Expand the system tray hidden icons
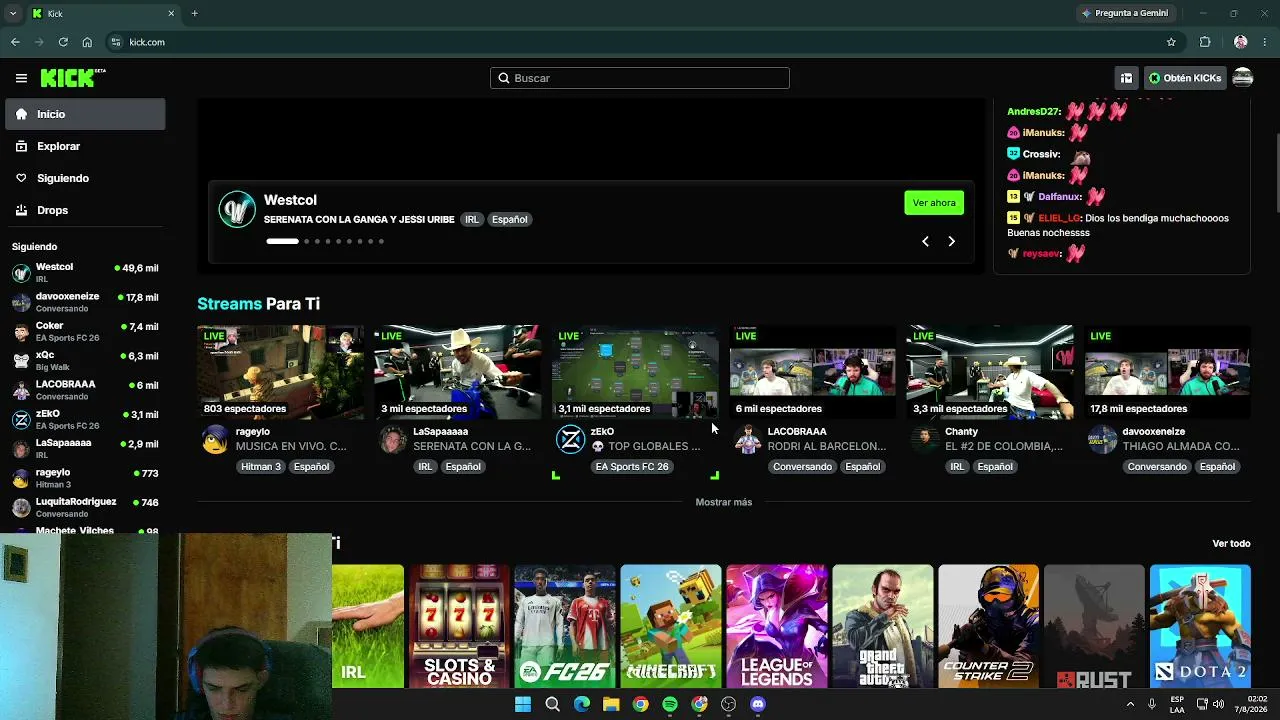 click(x=1131, y=704)
